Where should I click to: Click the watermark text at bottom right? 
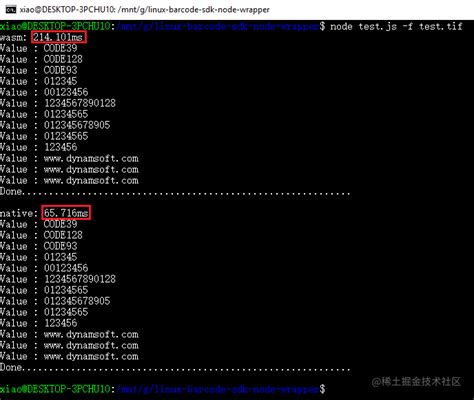416,381
